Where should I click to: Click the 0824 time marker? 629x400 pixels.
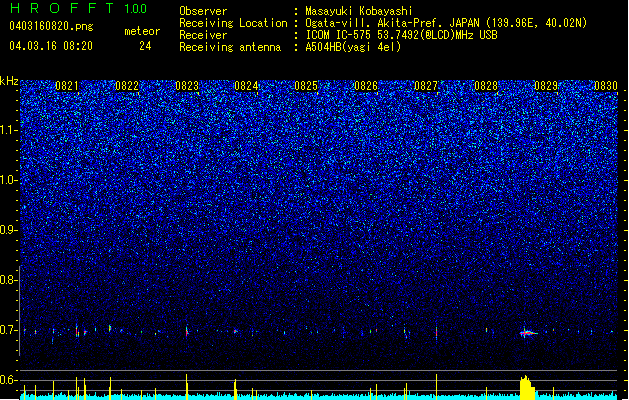pyautogui.click(x=246, y=86)
